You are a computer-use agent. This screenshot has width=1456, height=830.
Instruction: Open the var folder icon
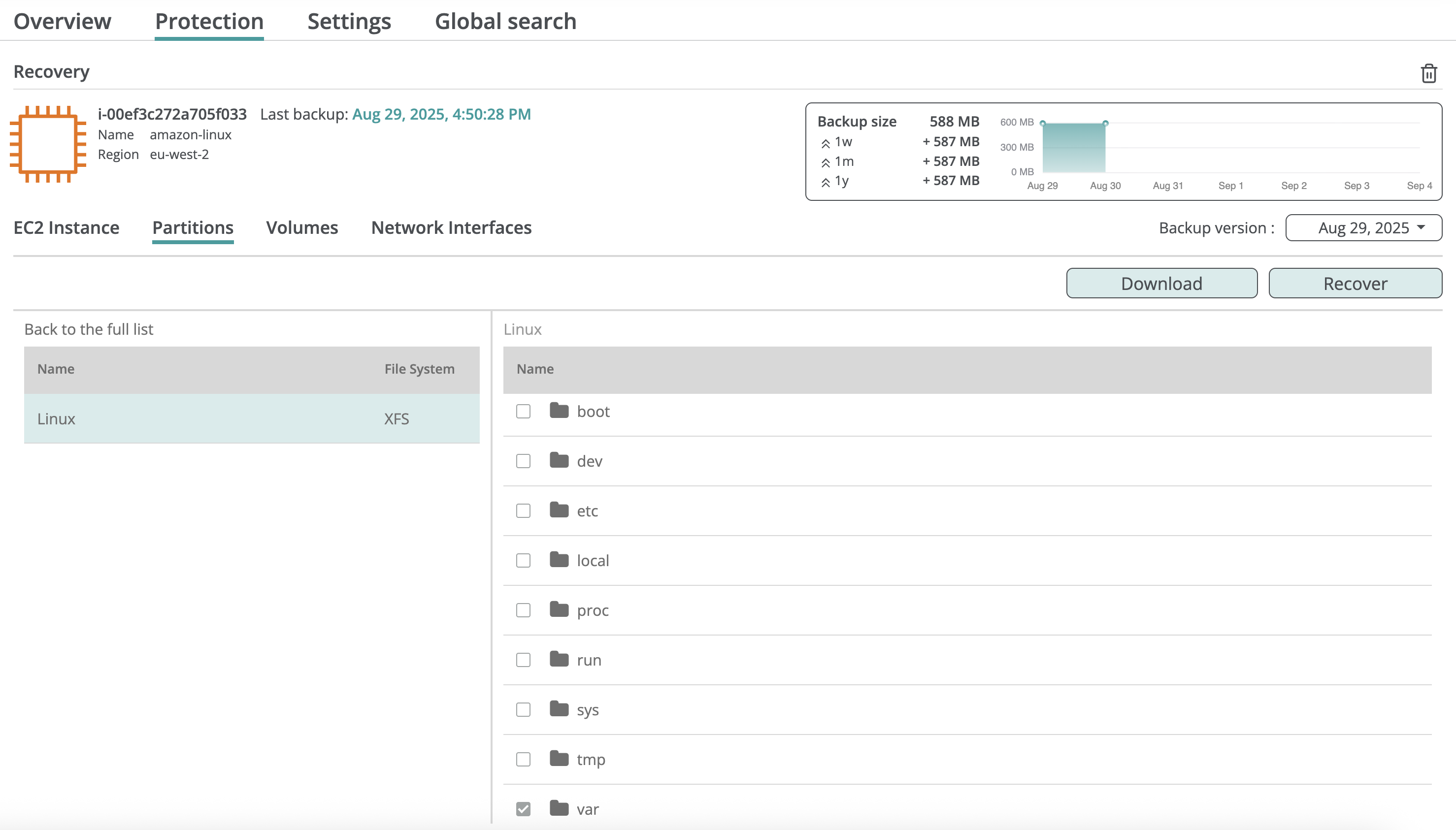[x=559, y=808]
